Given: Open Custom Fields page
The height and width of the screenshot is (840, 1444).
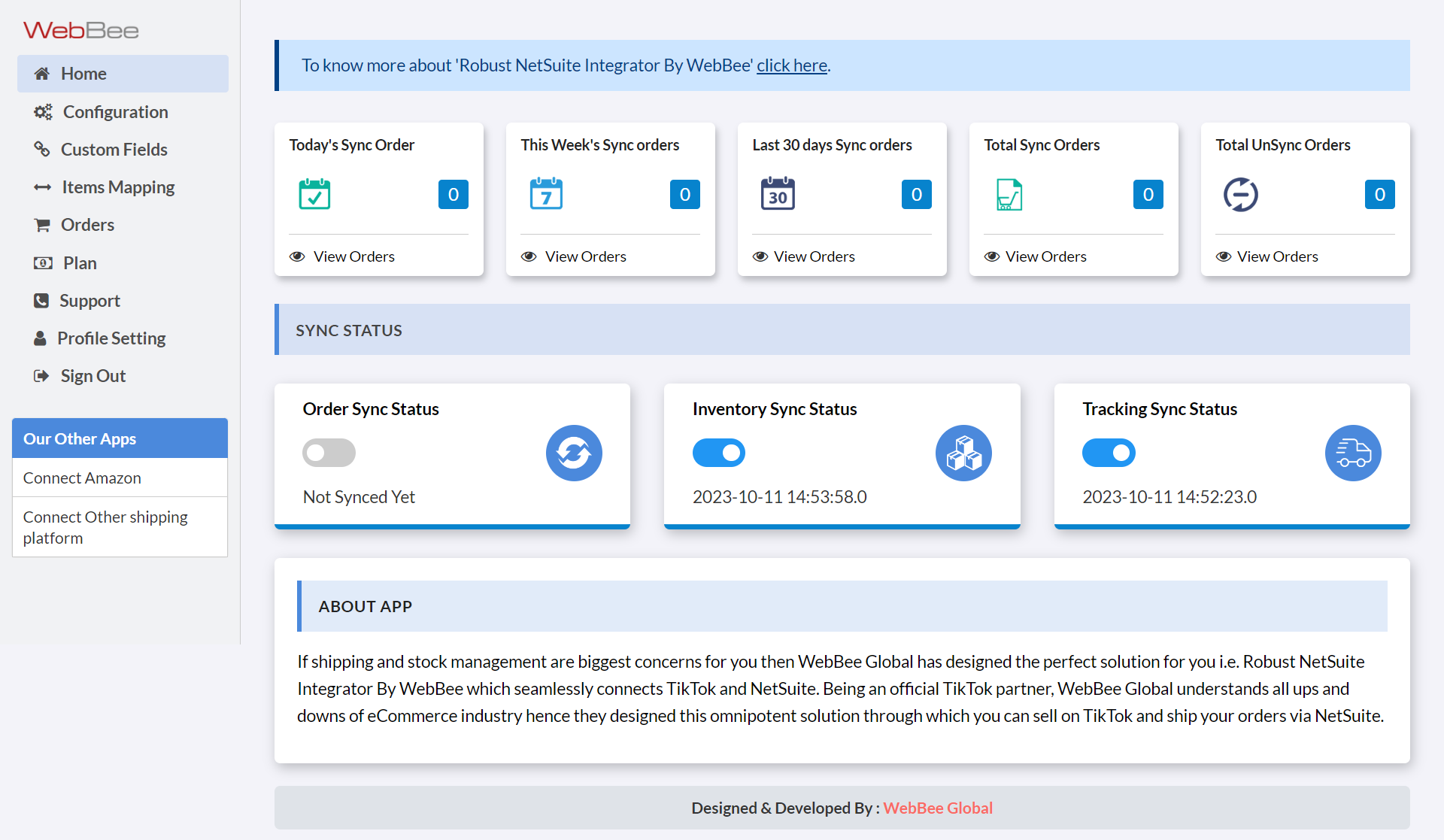Looking at the screenshot, I should [x=114, y=150].
